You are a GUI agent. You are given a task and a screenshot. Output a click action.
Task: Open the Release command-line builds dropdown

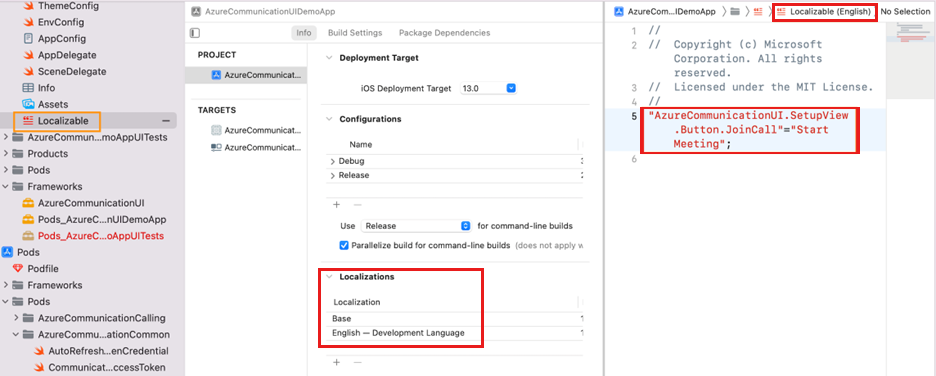(x=416, y=226)
